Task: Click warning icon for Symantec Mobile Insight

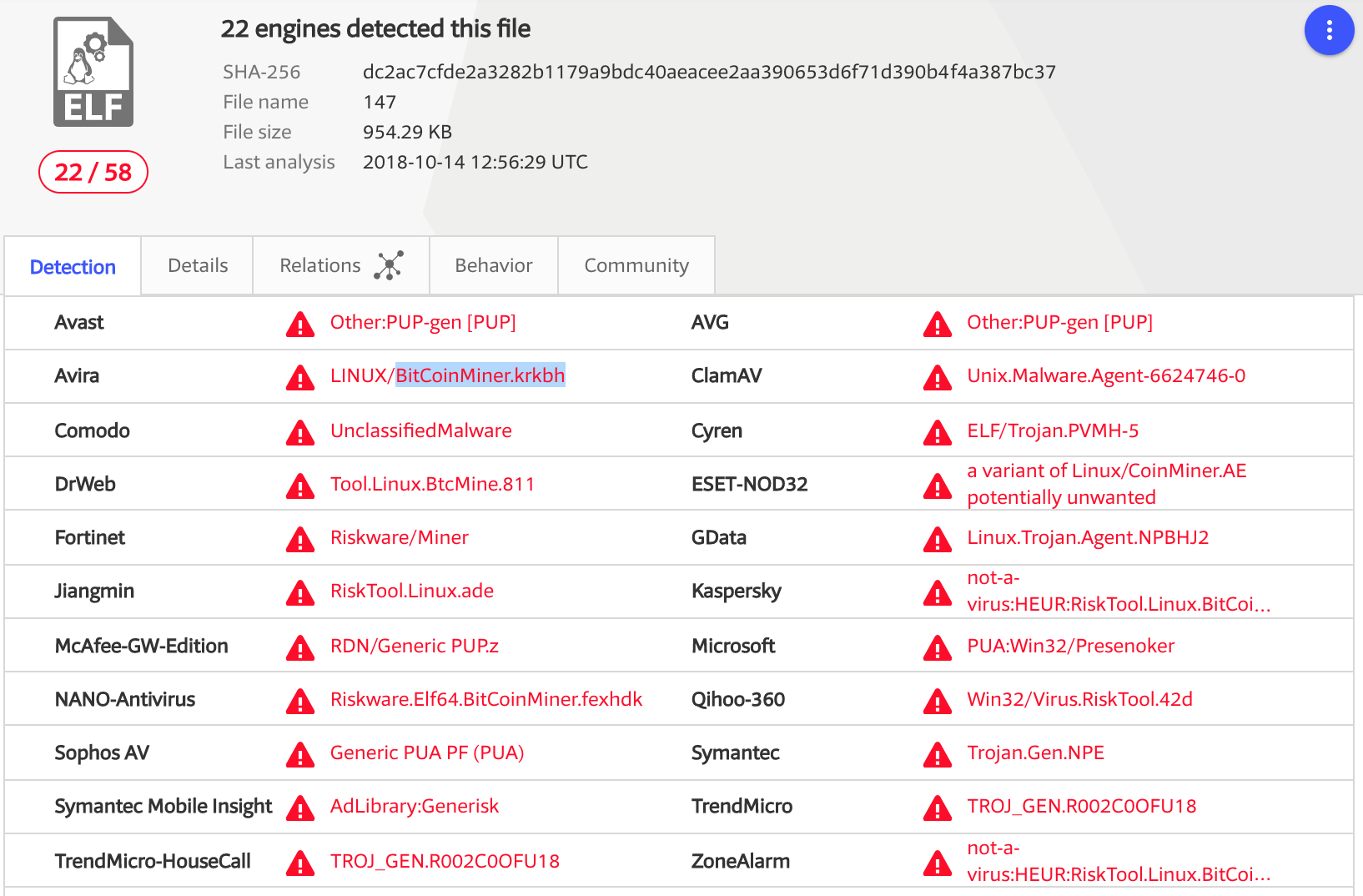Action: click(300, 808)
